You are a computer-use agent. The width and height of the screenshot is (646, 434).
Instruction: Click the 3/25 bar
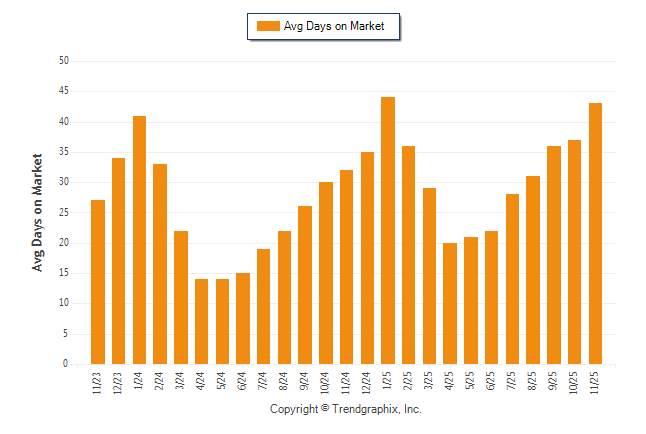click(x=429, y=276)
